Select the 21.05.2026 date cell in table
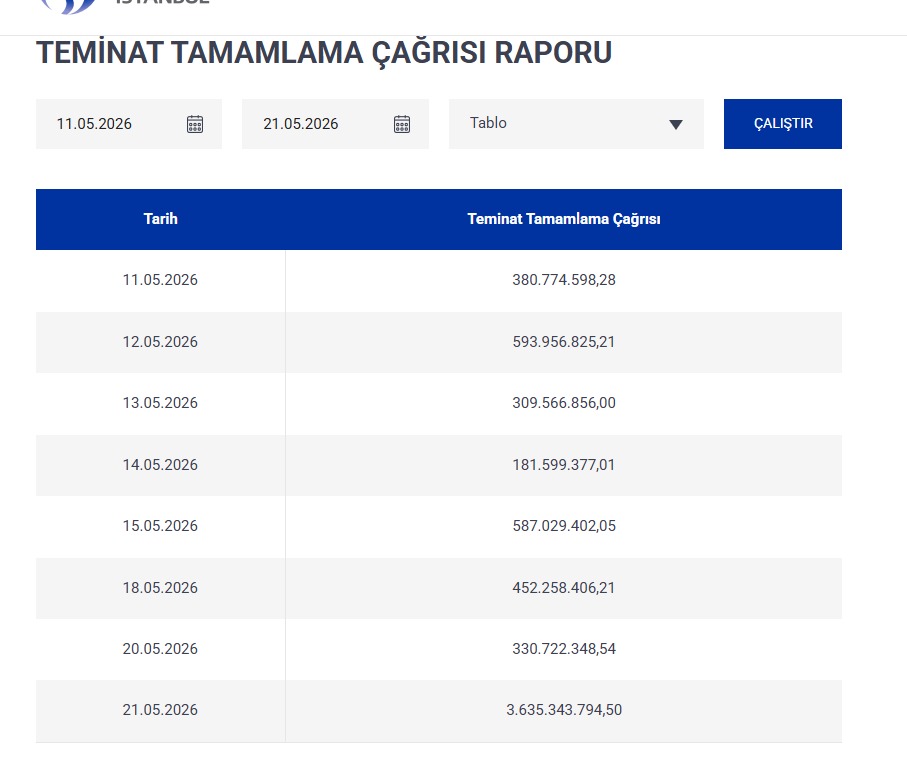907x780 pixels. tap(160, 710)
